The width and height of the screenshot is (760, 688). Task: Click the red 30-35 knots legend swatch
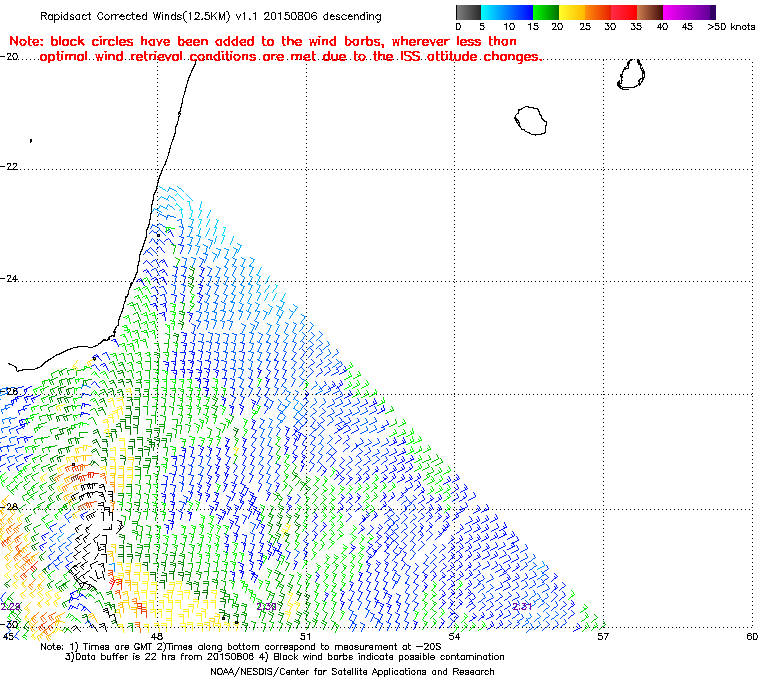624,12
